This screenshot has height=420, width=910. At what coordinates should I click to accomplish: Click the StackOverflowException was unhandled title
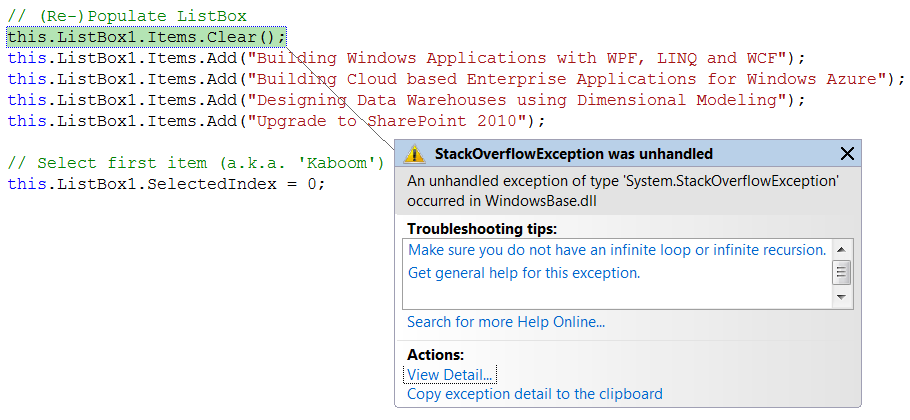(x=574, y=154)
